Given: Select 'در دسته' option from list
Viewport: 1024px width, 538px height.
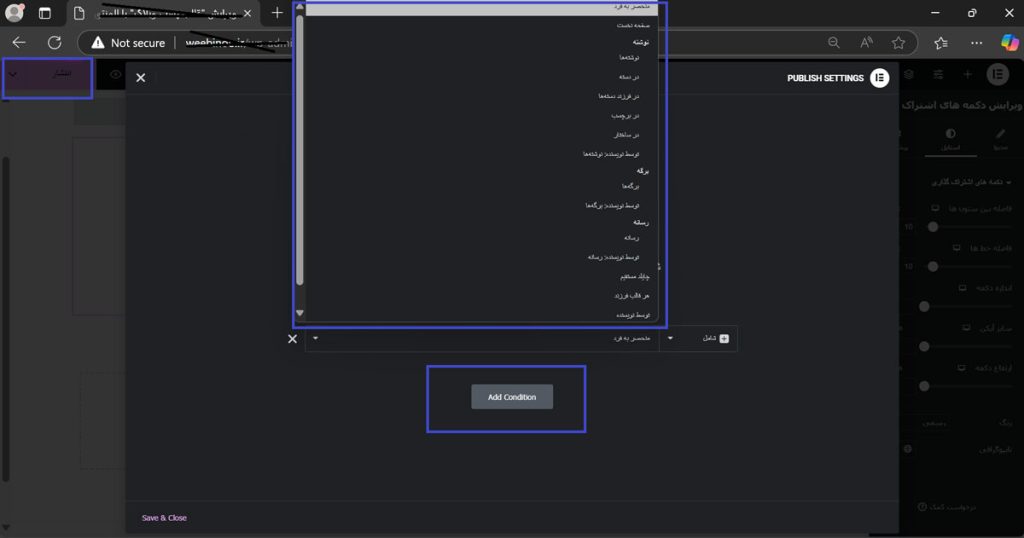Looking at the screenshot, I should click(629, 77).
